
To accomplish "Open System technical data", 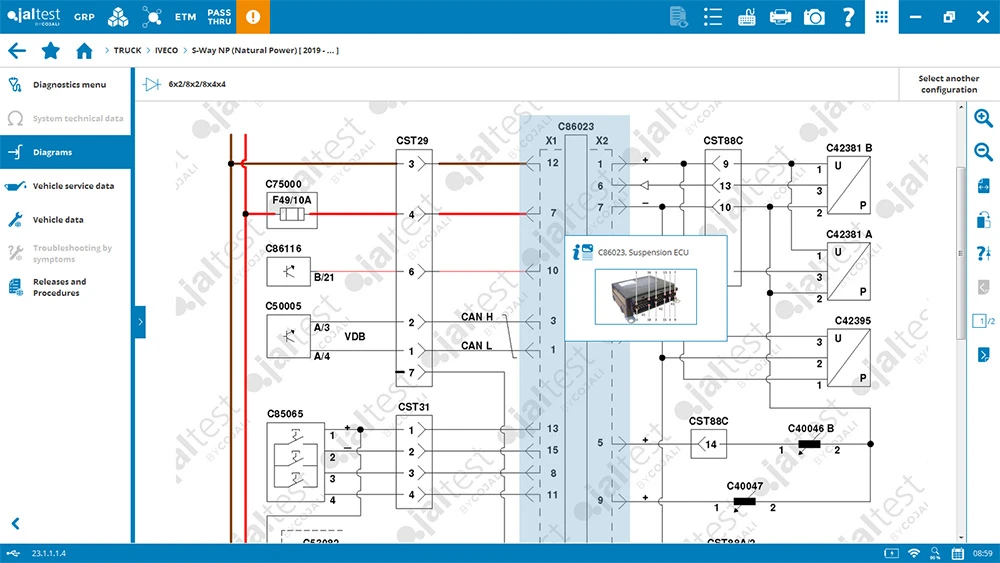I will 66,118.
